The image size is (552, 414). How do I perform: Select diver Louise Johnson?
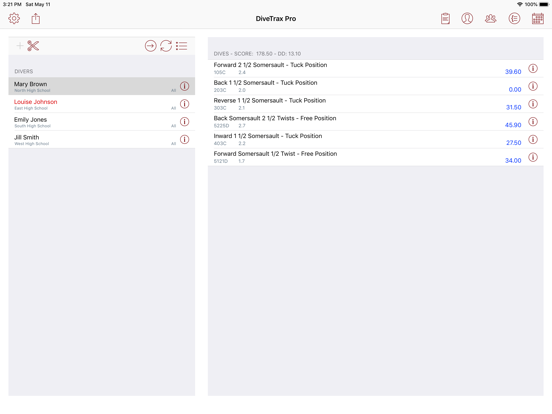pyautogui.click(x=102, y=104)
